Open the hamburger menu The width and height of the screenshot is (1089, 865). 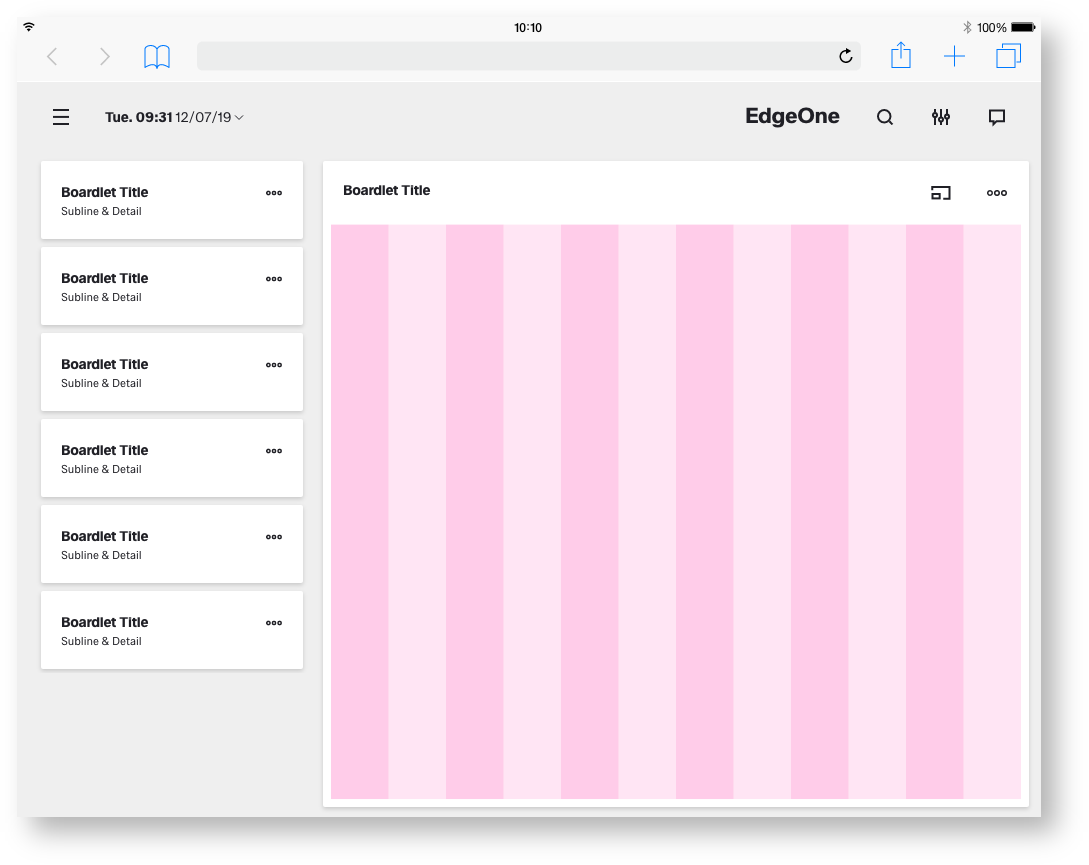tap(61, 118)
